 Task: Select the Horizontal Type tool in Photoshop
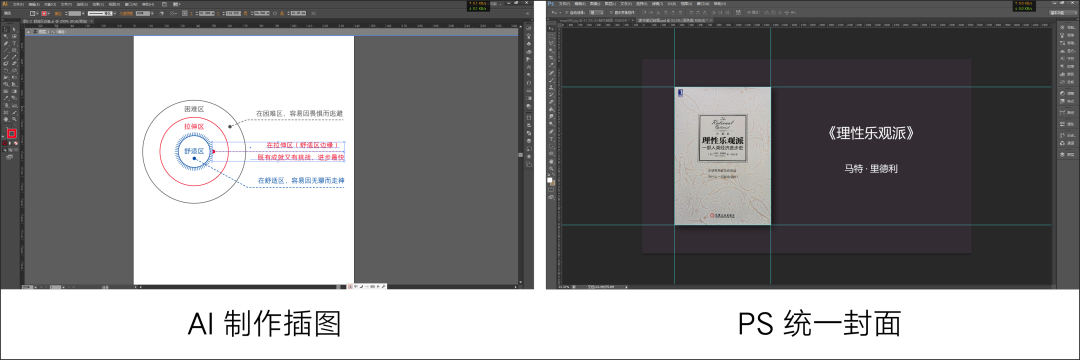(x=551, y=139)
